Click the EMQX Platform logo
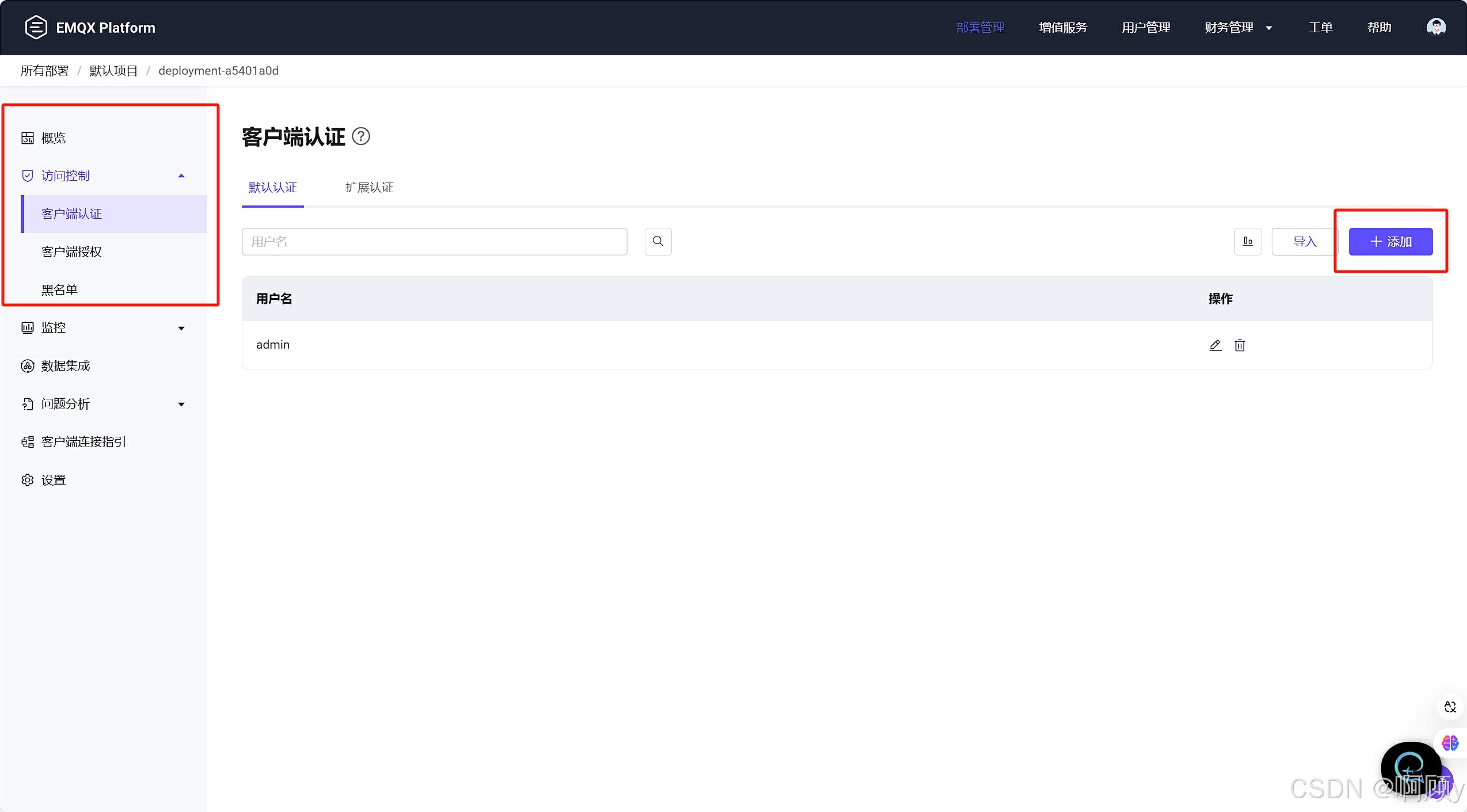 (36, 27)
